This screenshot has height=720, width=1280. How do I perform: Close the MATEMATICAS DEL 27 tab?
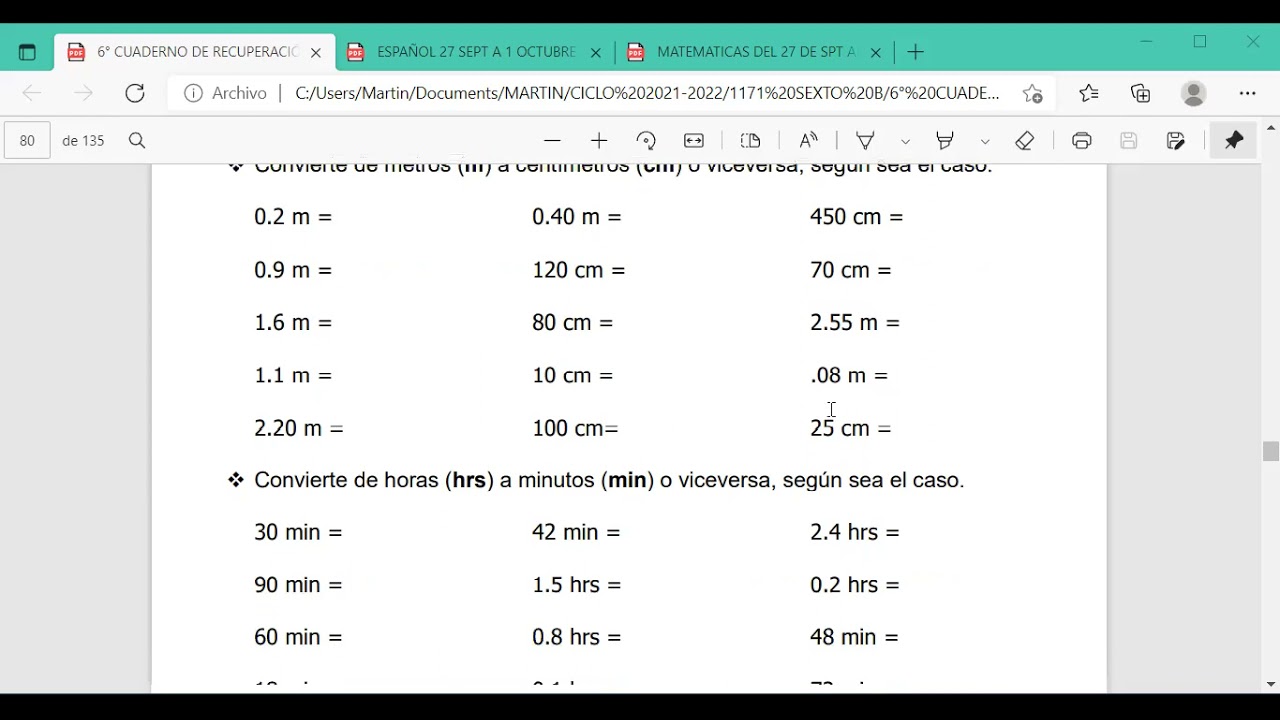pyautogui.click(x=876, y=52)
